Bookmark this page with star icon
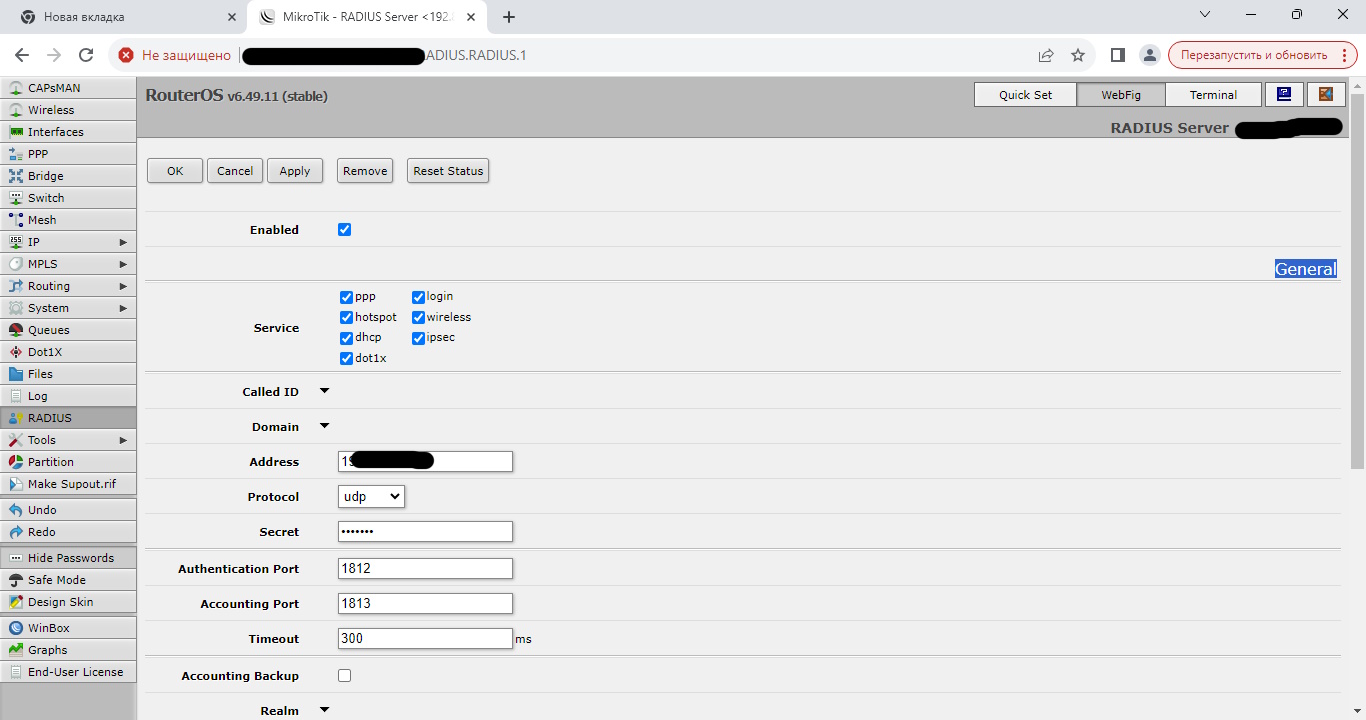This screenshot has height=720, width=1366. tap(1078, 55)
